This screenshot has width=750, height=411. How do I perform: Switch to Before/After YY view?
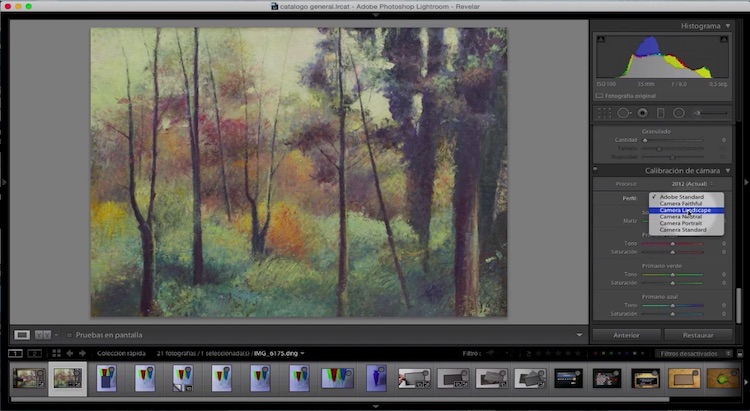point(43,335)
